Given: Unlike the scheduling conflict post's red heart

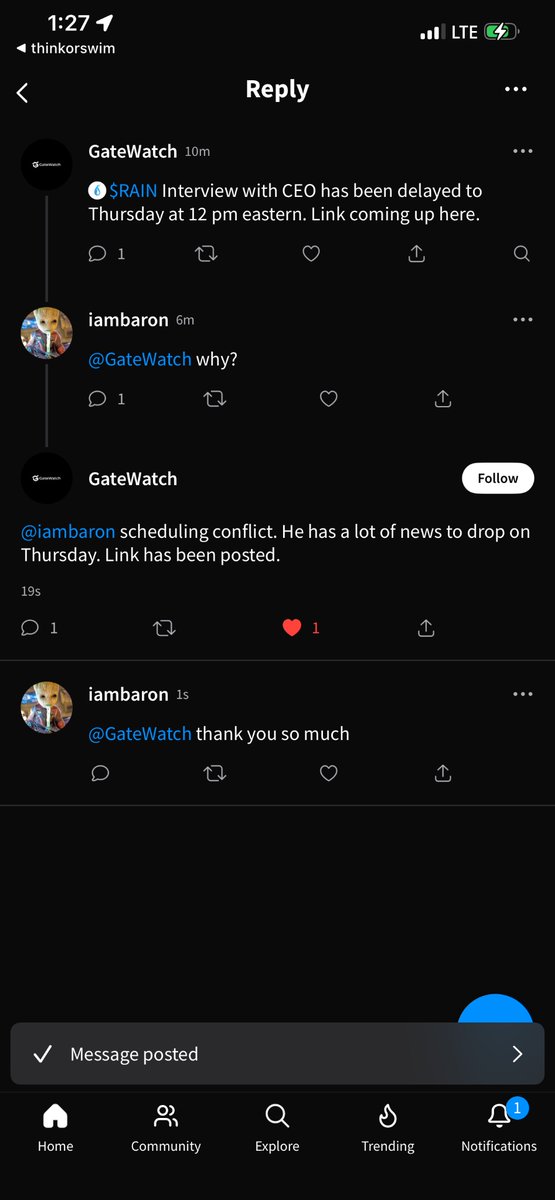Looking at the screenshot, I should (x=292, y=628).
